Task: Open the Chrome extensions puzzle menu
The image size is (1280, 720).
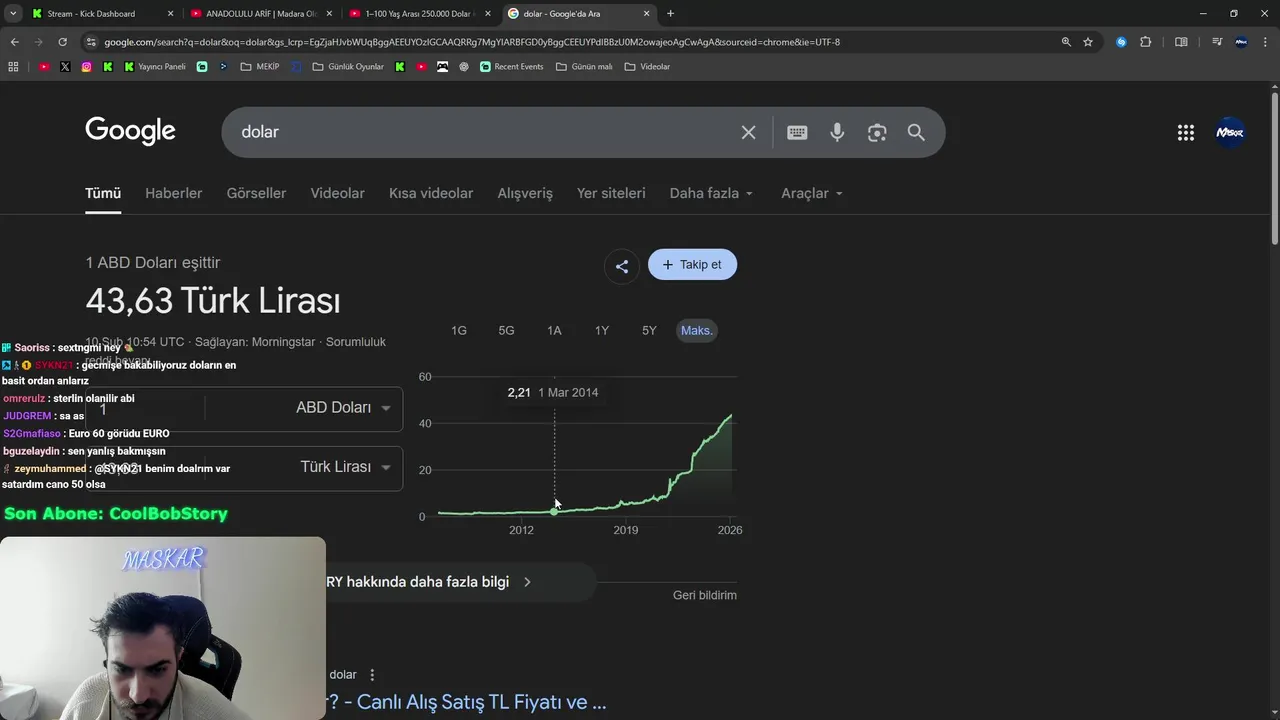Action: coord(1146,42)
